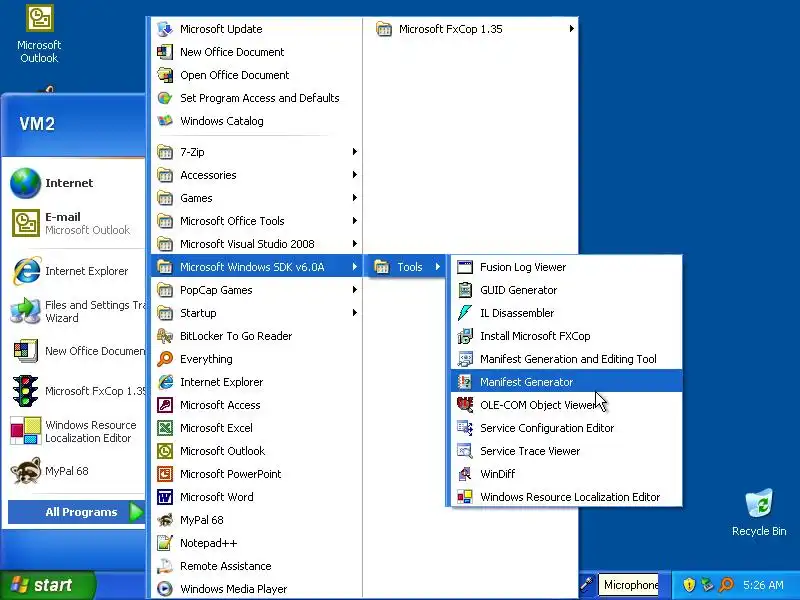The width and height of the screenshot is (800, 600).
Task: Click Microsoft Word icon
Action: pyautogui.click(x=165, y=496)
